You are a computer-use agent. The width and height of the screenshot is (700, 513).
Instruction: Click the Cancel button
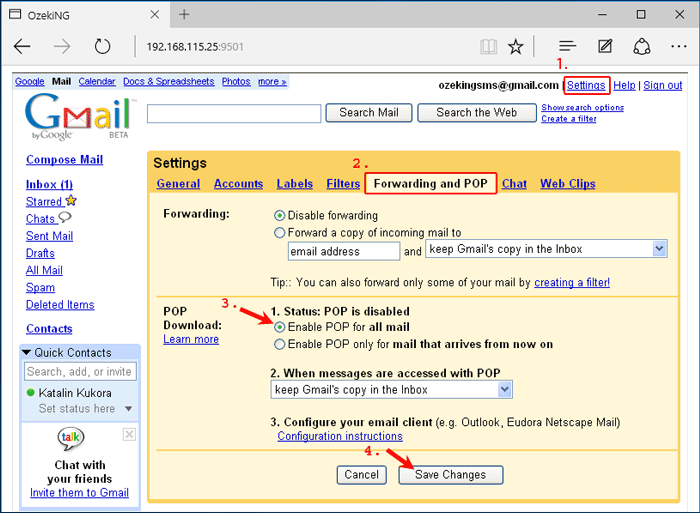(x=361, y=475)
